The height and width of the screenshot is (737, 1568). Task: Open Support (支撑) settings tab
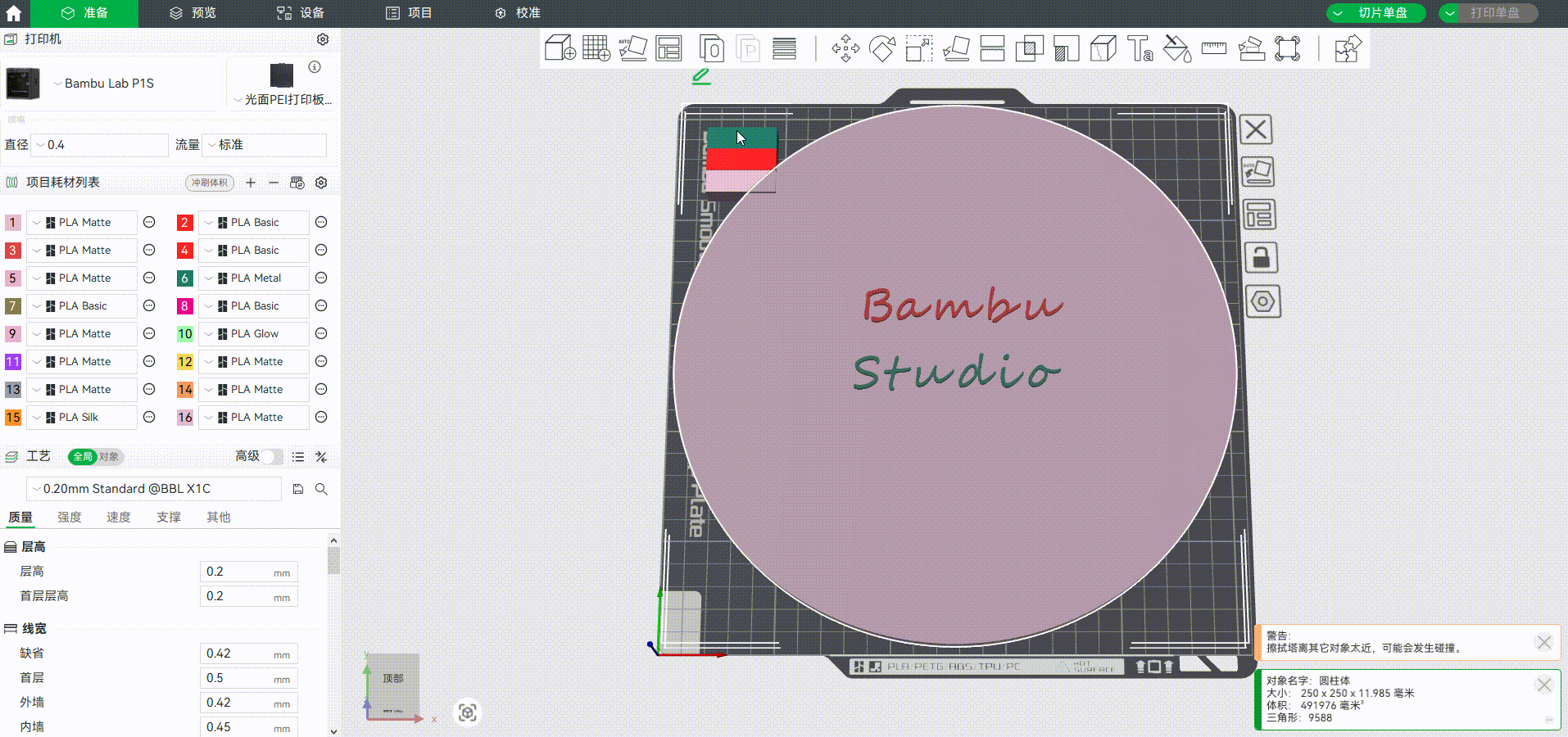(x=169, y=518)
